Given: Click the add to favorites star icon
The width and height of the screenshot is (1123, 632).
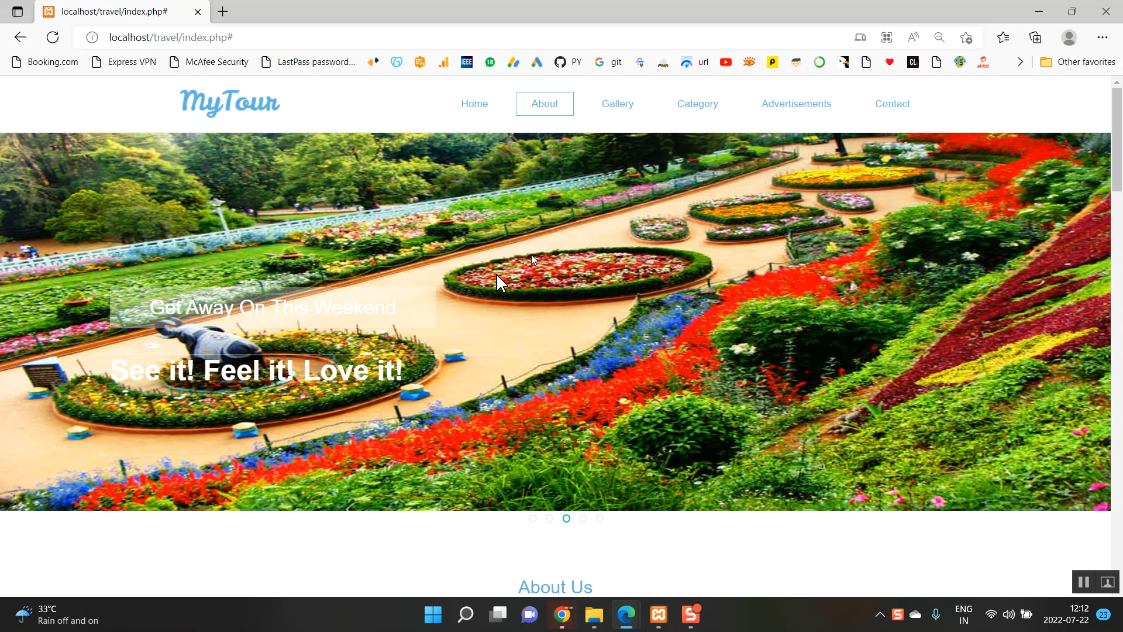Looking at the screenshot, I should tap(966, 37).
